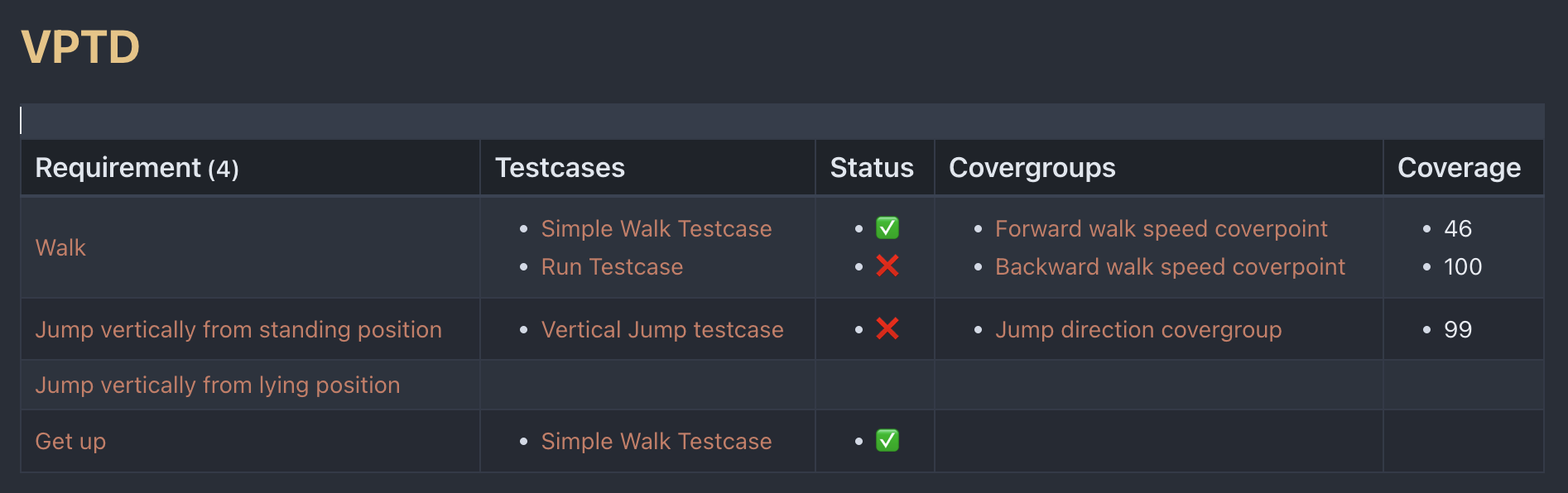Screen dimensions: 1568x493
Task: Click the Testcases column header
Action: [560, 168]
